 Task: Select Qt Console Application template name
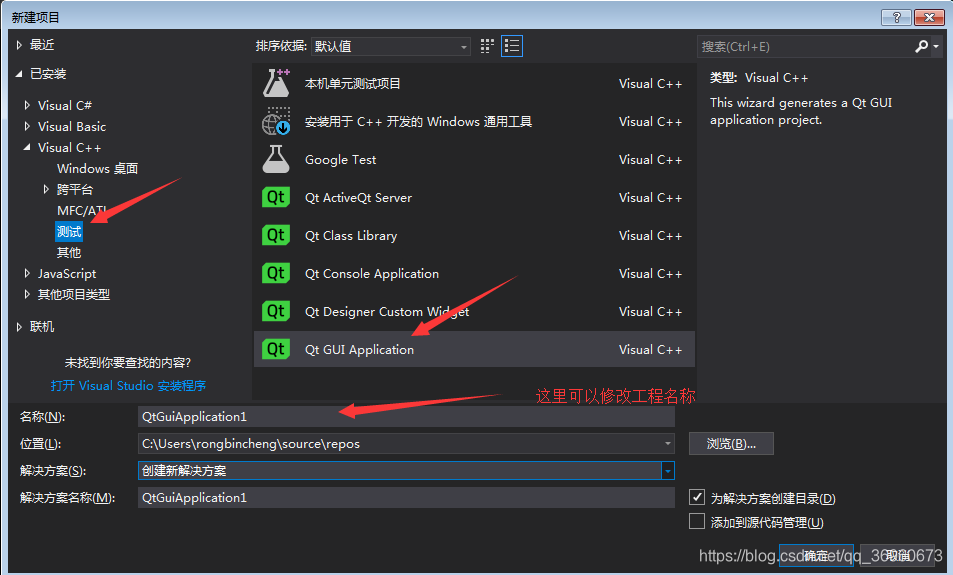372,274
